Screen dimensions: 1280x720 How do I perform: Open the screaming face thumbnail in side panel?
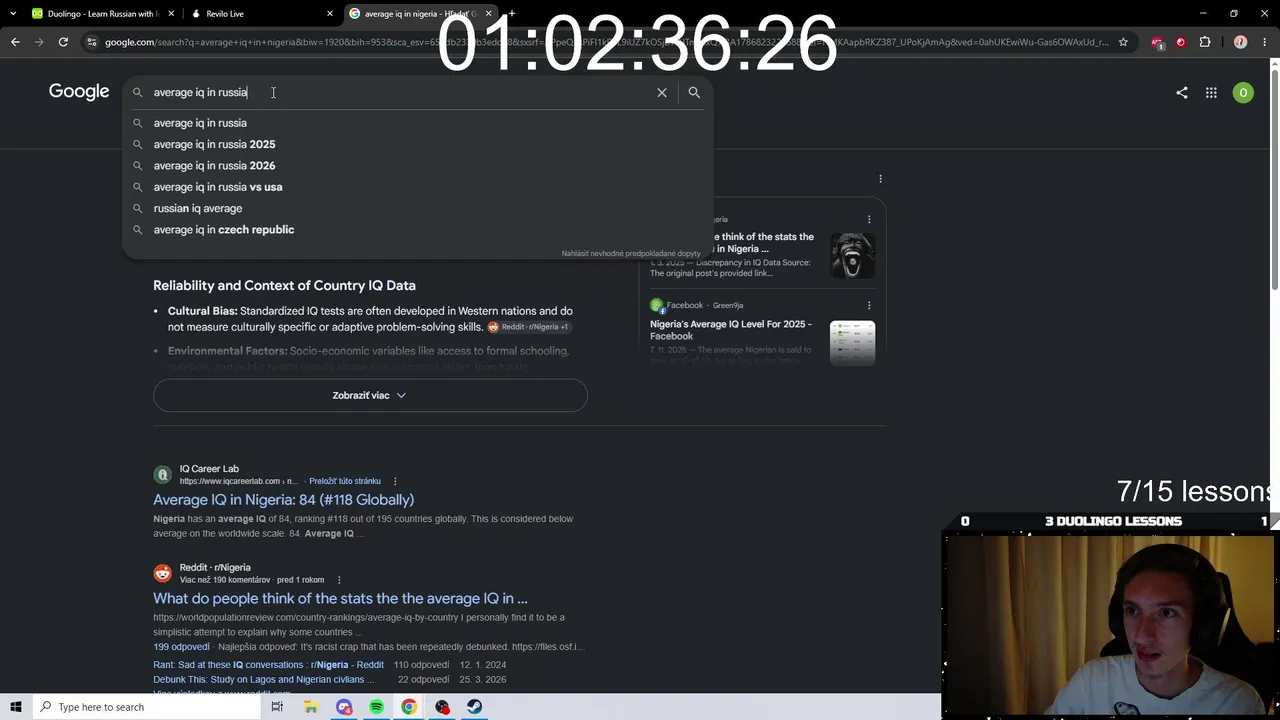tap(852, 255)
